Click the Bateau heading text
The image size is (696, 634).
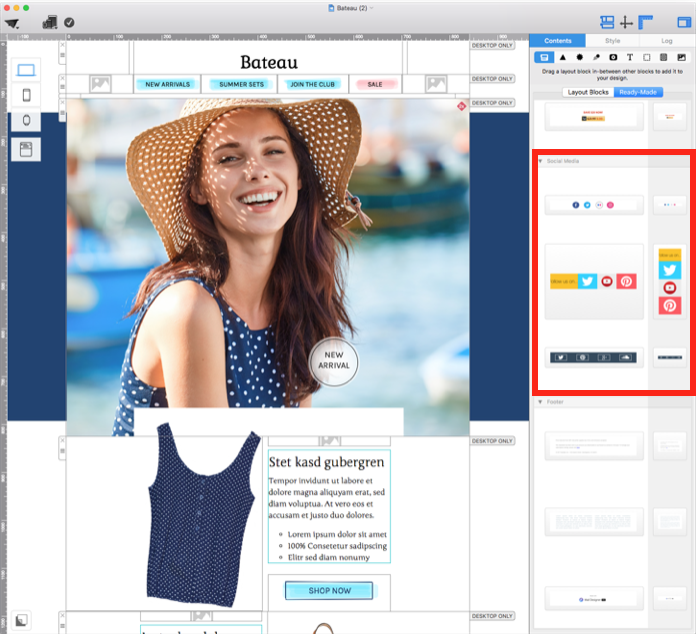pos(269,62)
